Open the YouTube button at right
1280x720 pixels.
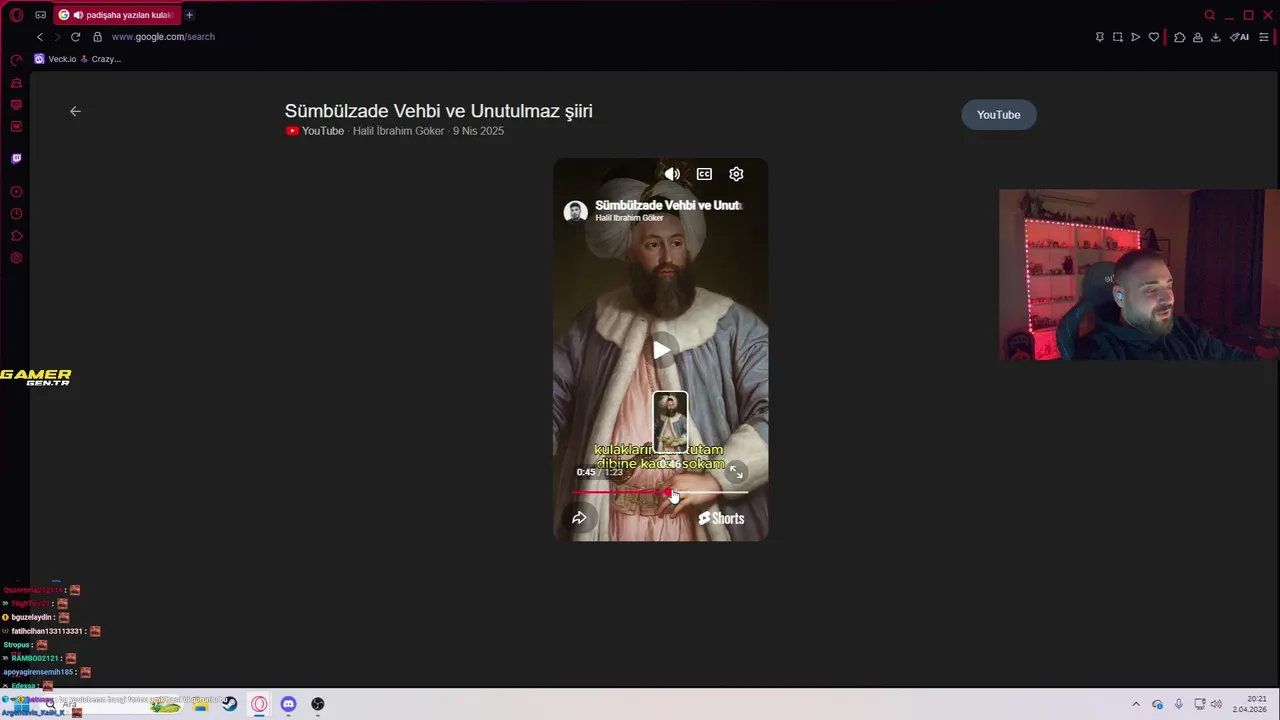pos(998,115)
